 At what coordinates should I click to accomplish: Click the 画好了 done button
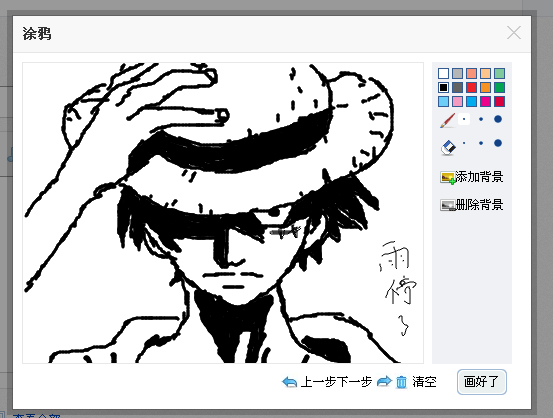[x=482, y=382]
